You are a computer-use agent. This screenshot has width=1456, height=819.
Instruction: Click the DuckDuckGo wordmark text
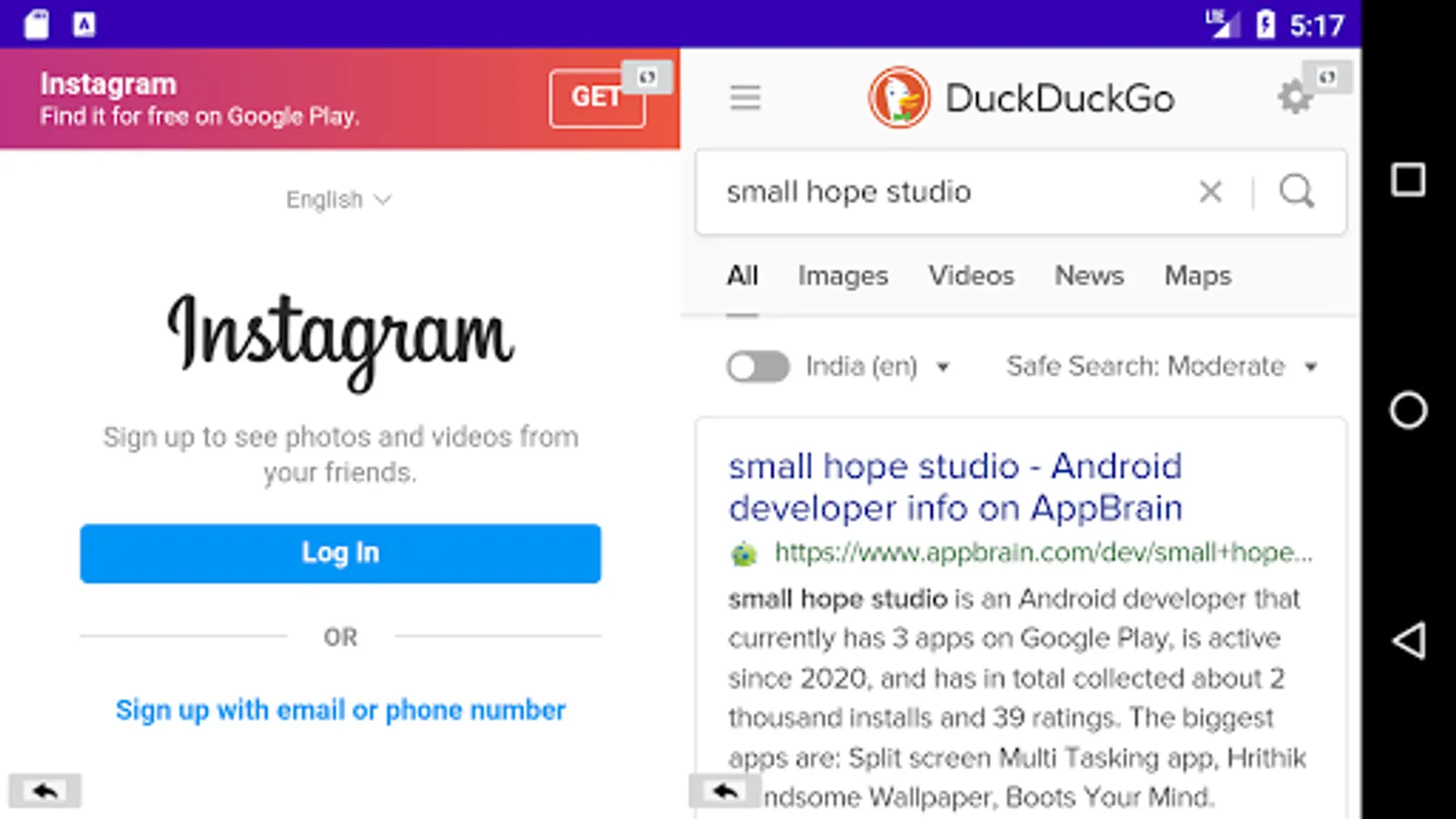point(1060,98)
